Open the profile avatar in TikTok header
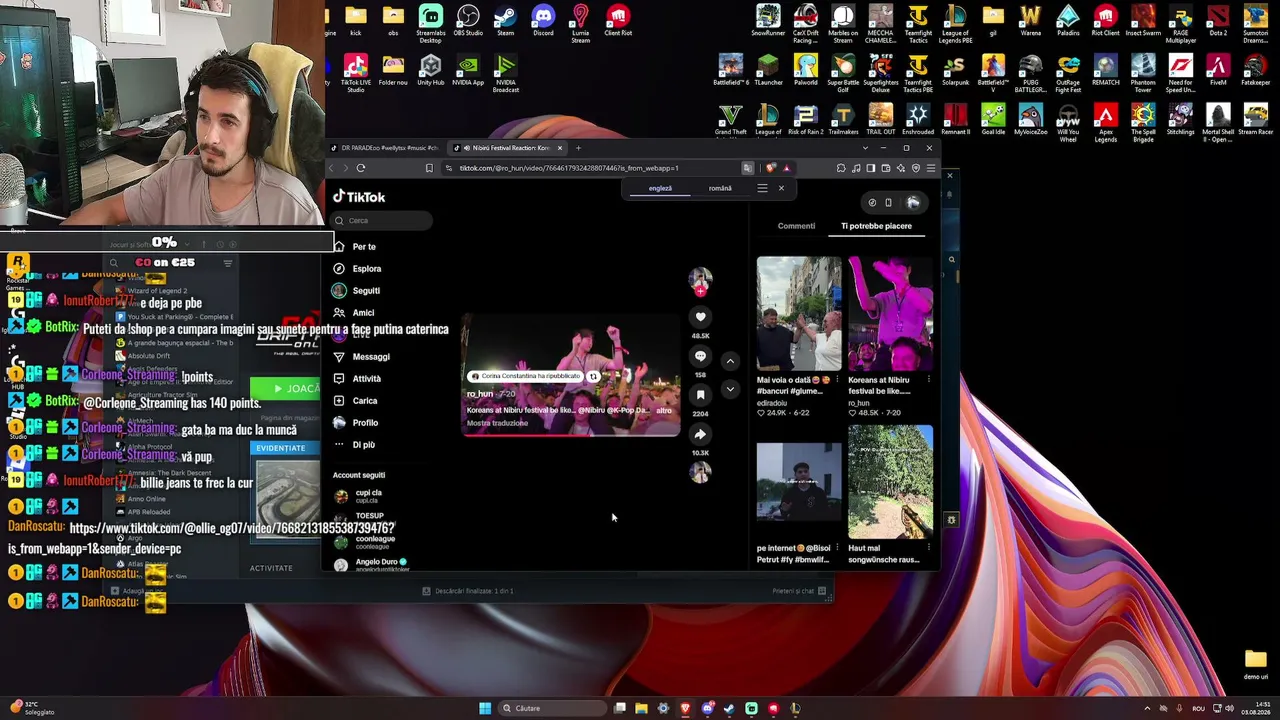 913,203
